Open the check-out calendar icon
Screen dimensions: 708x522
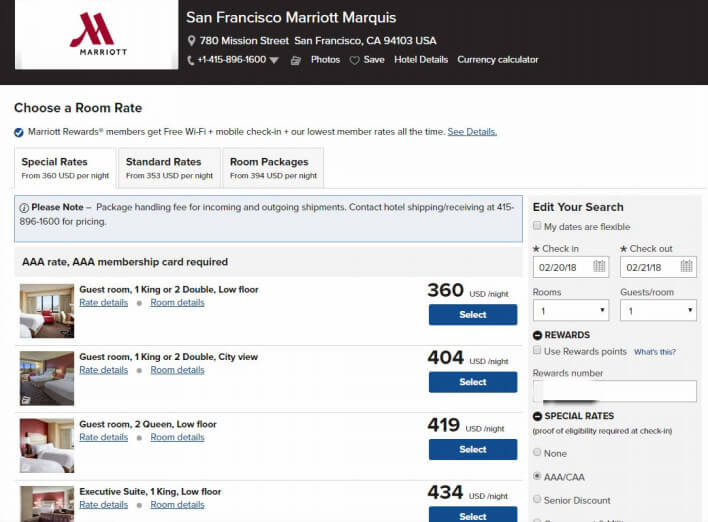[x=686, y=266]
